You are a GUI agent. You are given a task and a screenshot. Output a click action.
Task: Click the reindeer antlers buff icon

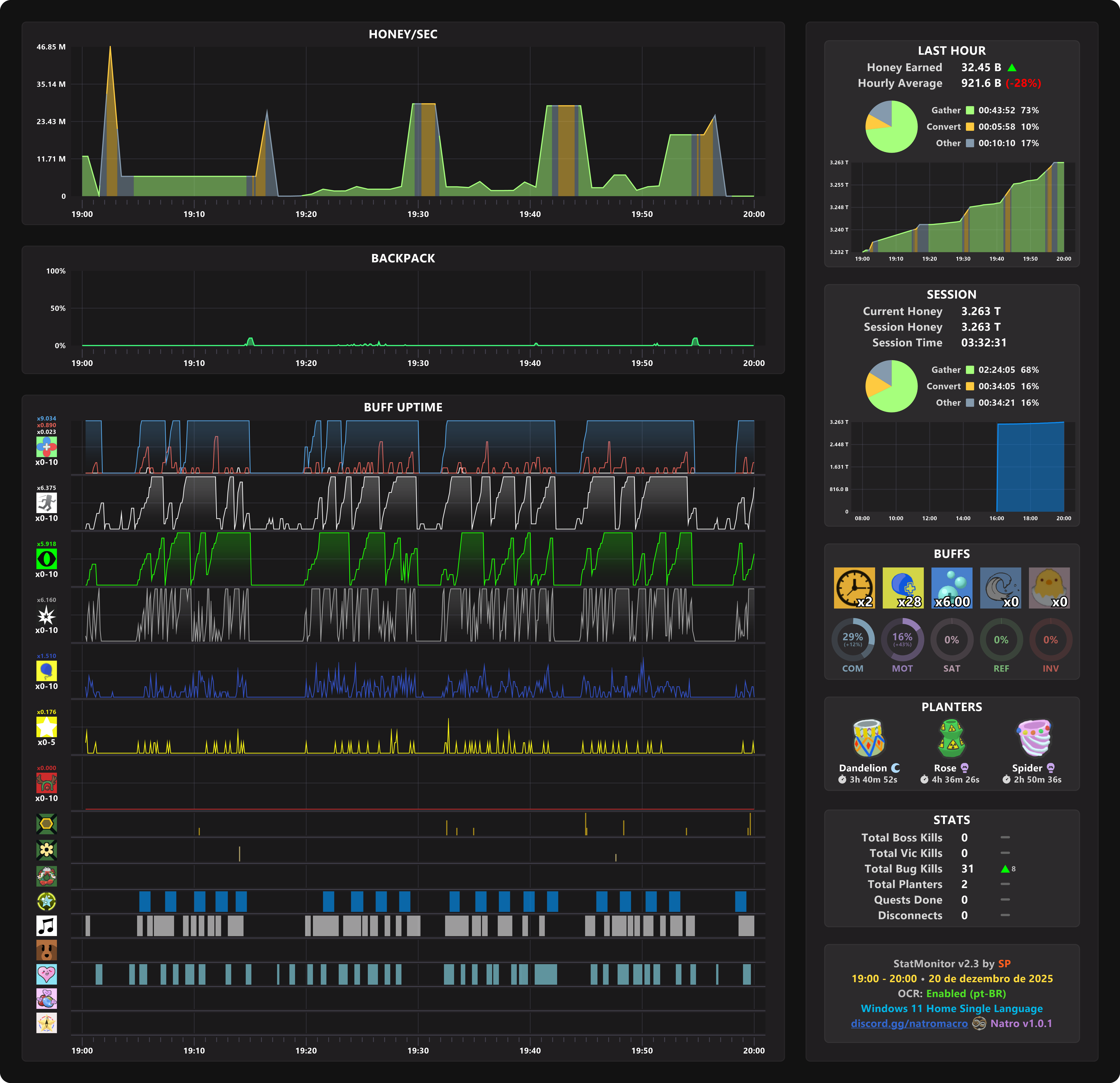46,782
